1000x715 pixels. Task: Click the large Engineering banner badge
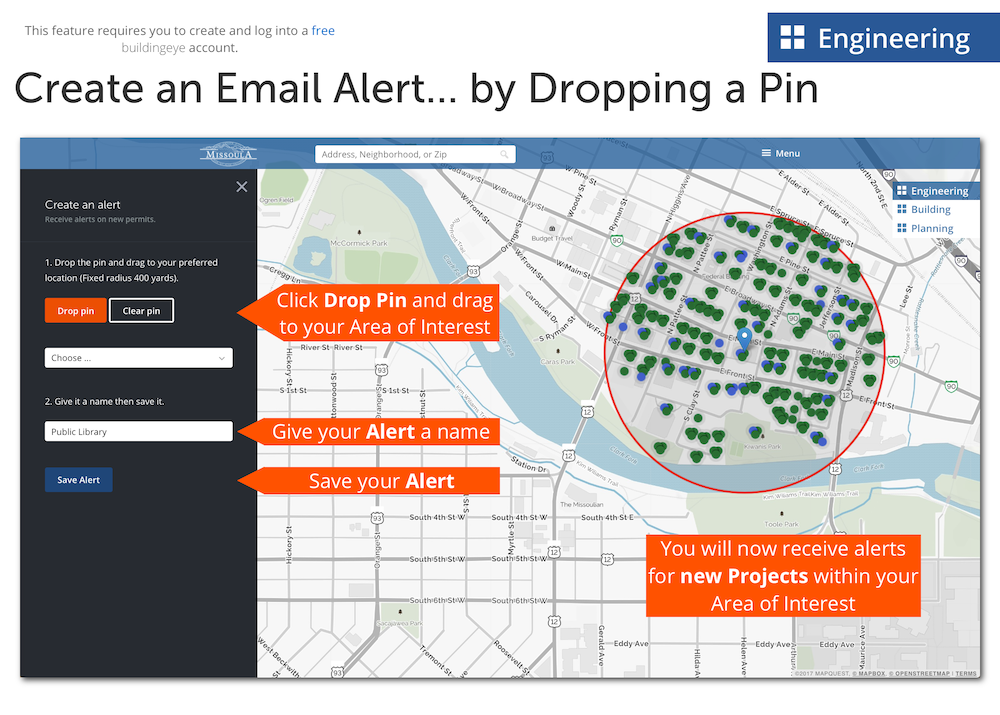pyautogui.click(x=884, y=38)
